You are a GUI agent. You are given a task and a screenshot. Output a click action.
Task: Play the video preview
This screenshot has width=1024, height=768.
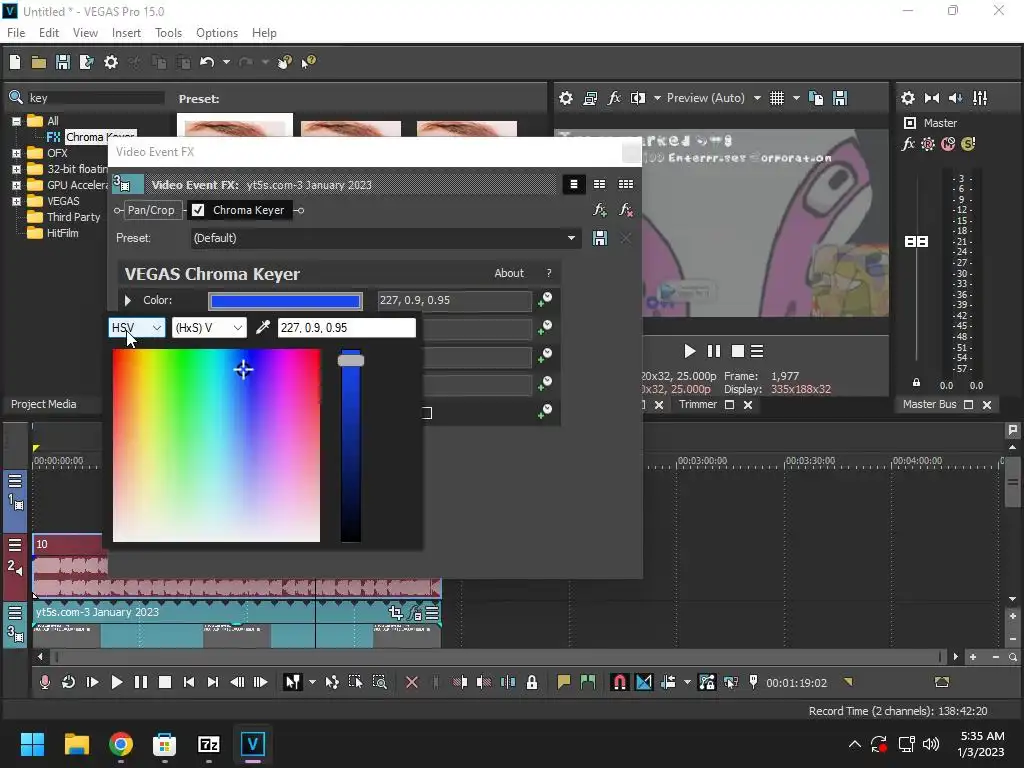tap(690, 351)
